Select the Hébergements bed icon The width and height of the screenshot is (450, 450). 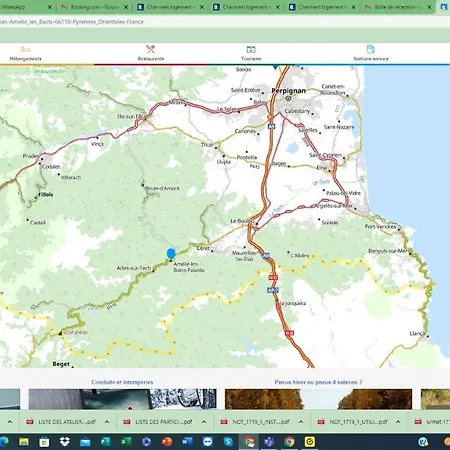26,50
